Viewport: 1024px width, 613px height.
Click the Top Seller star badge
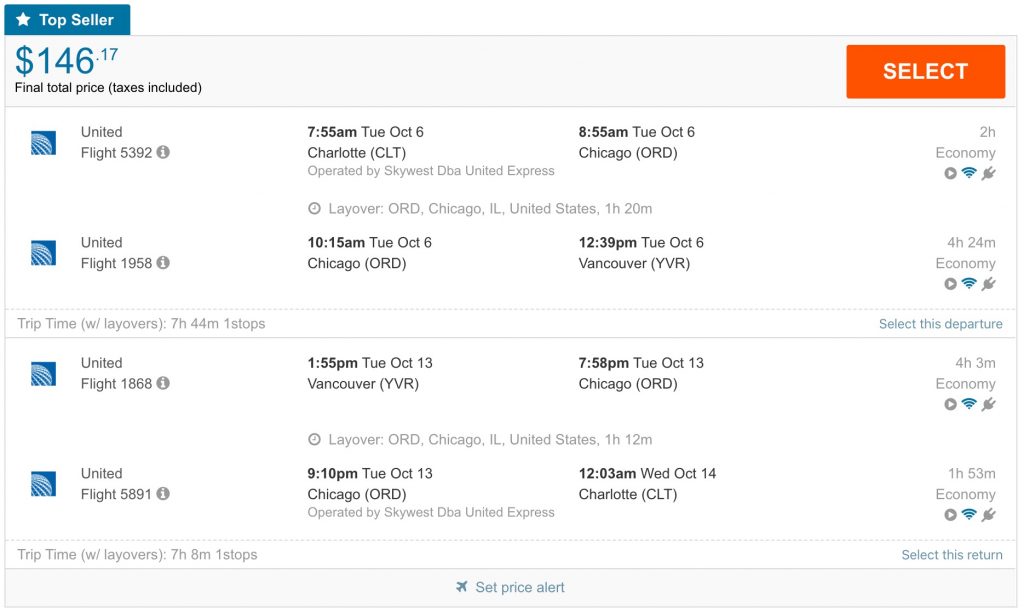(x=67, y=20)
